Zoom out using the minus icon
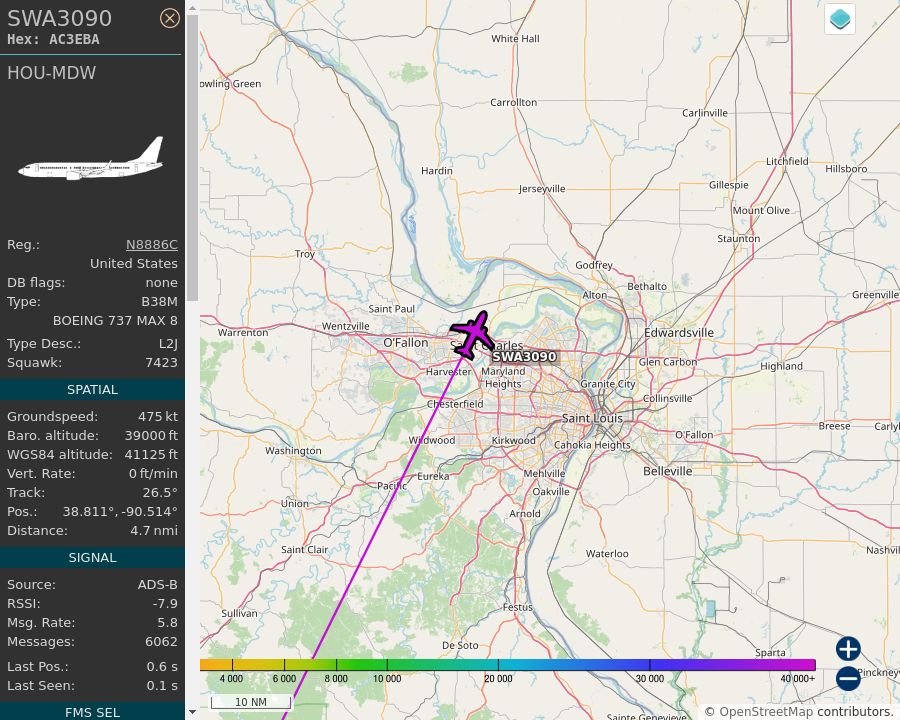 coord(847,678)
